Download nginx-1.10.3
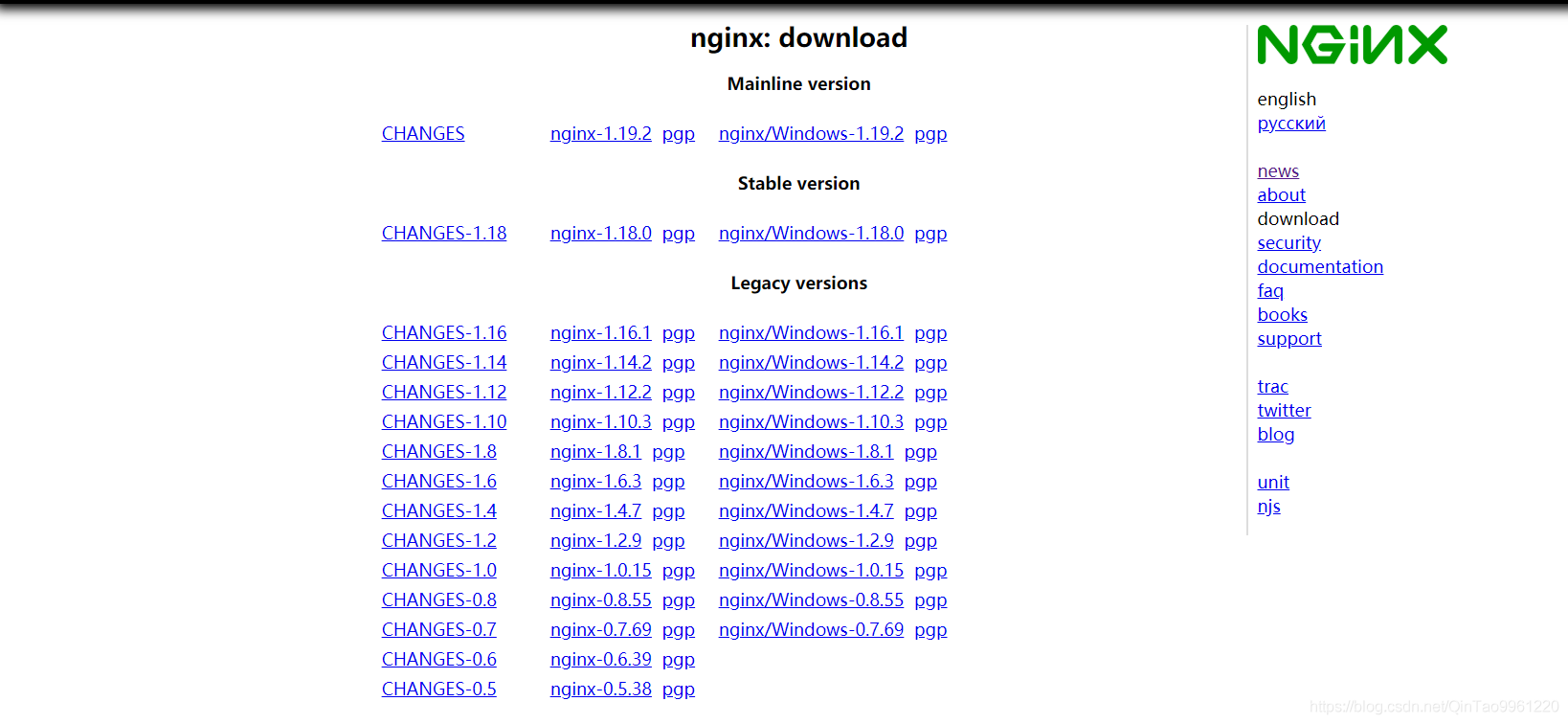1568x724 pixels. pos(601,422)
